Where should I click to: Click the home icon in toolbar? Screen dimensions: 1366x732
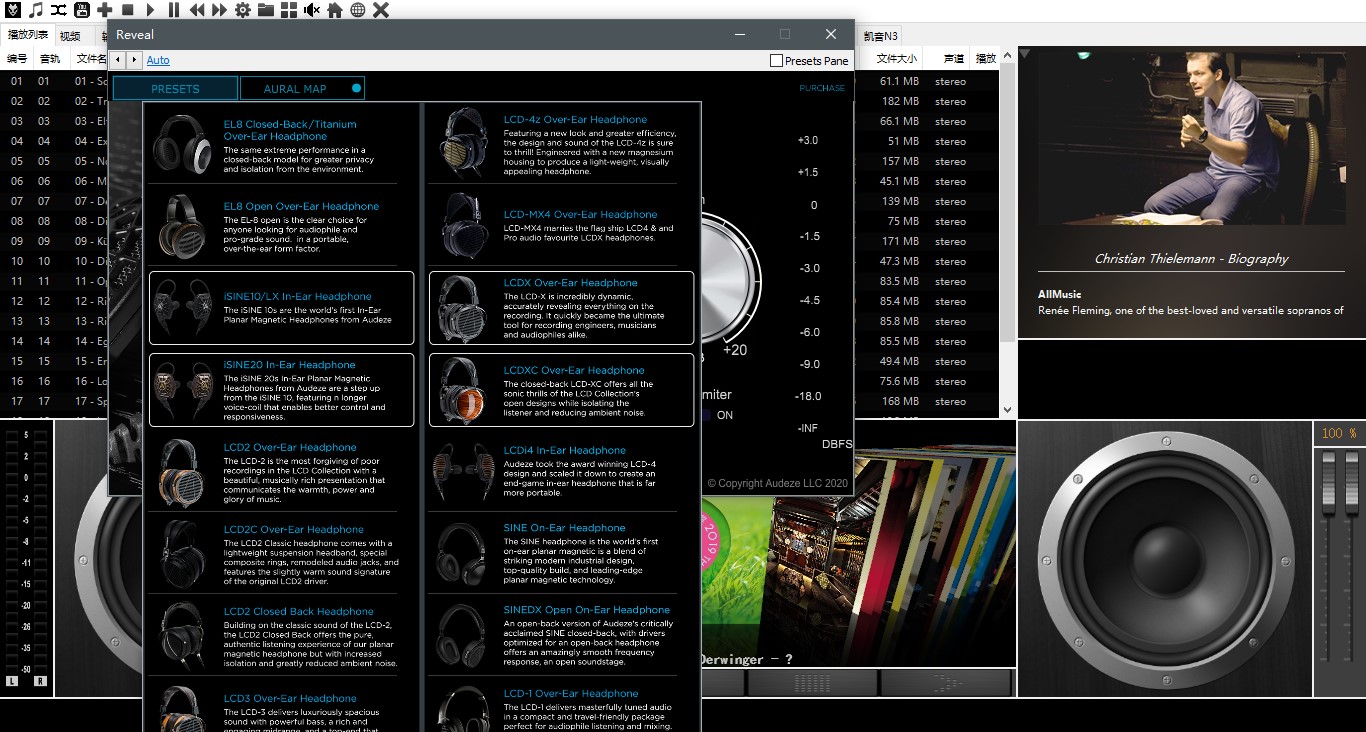(335, 10)
